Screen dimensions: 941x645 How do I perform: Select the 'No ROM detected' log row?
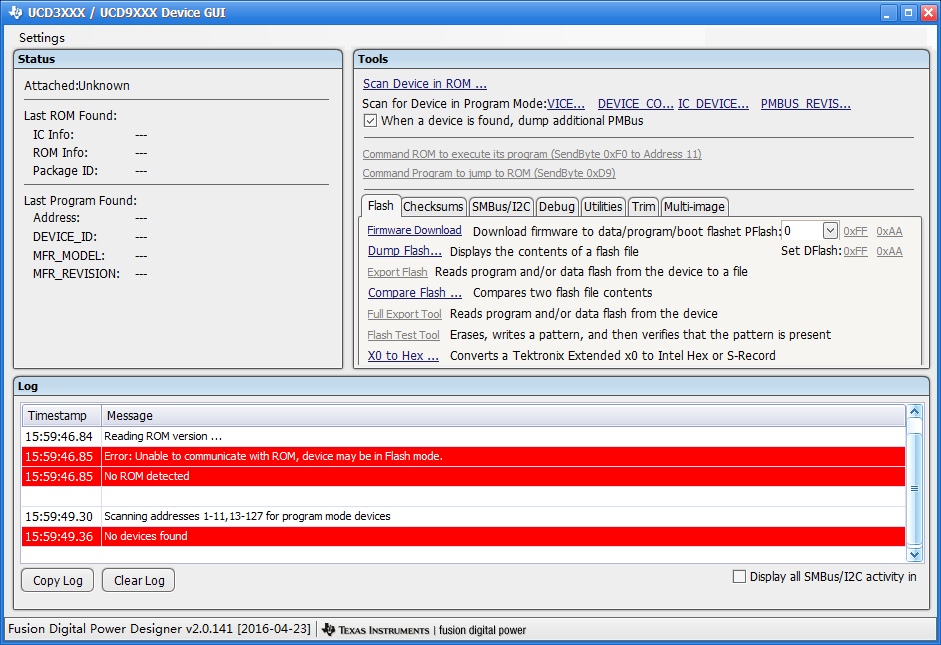pos(463,476)
